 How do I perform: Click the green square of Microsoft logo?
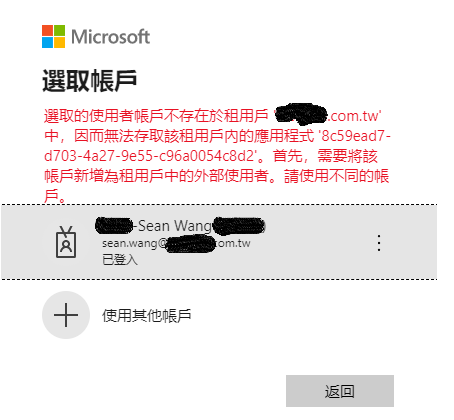click(59, 30)
